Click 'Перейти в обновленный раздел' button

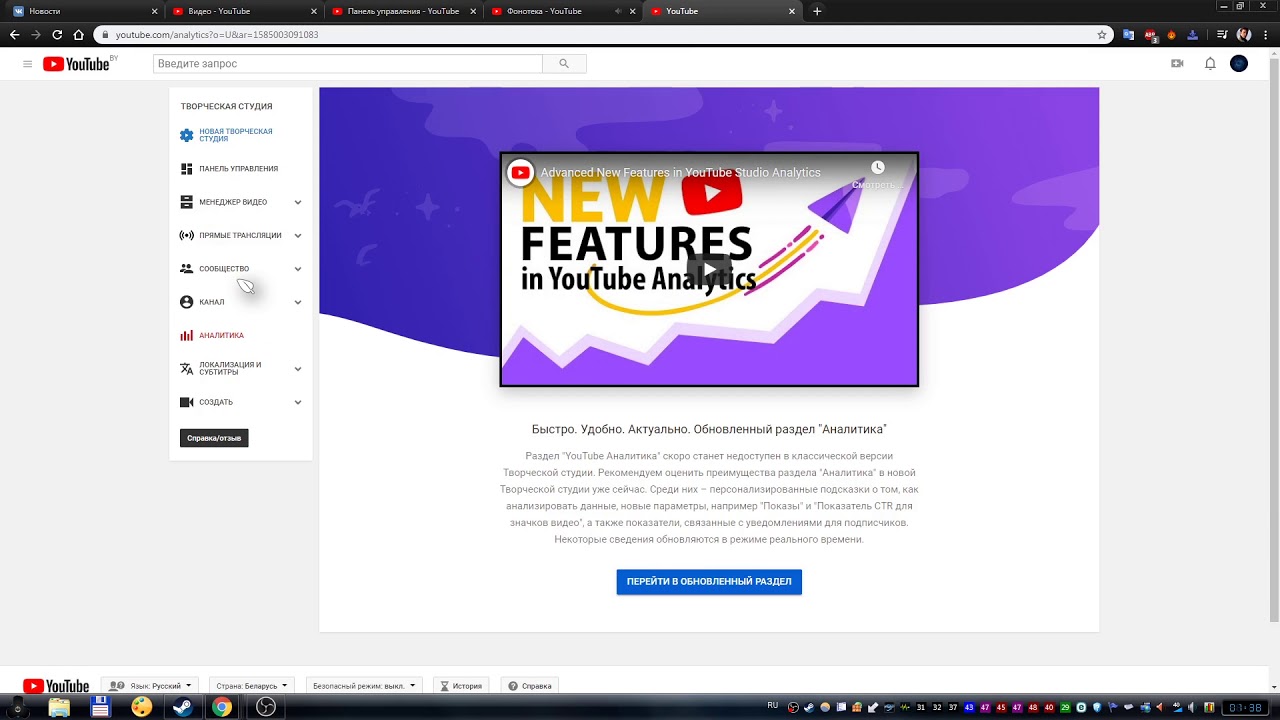[x=709, y=582]
